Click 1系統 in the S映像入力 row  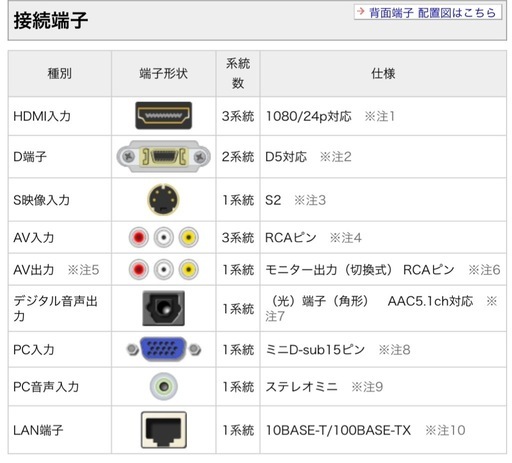pos(238,200)
